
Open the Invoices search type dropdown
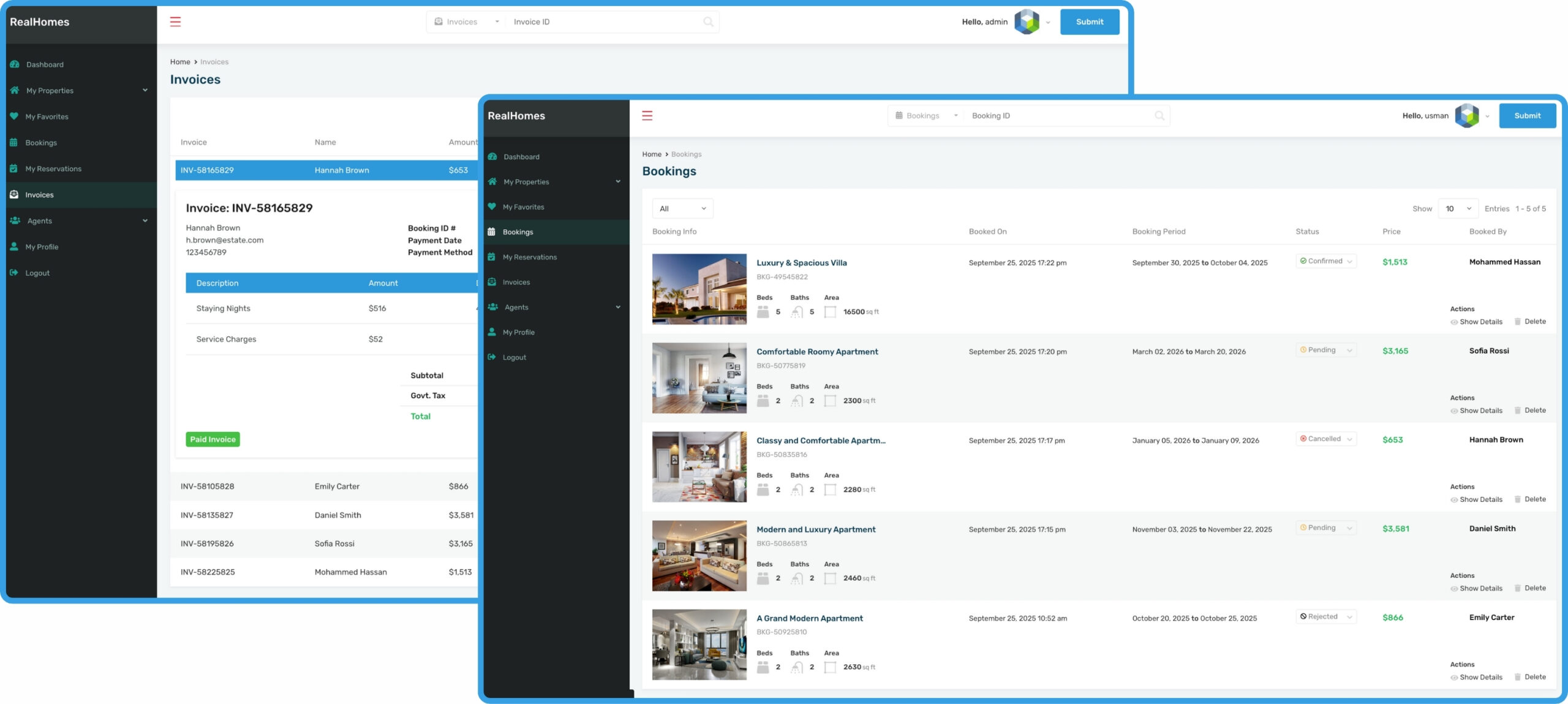[466, 21]
